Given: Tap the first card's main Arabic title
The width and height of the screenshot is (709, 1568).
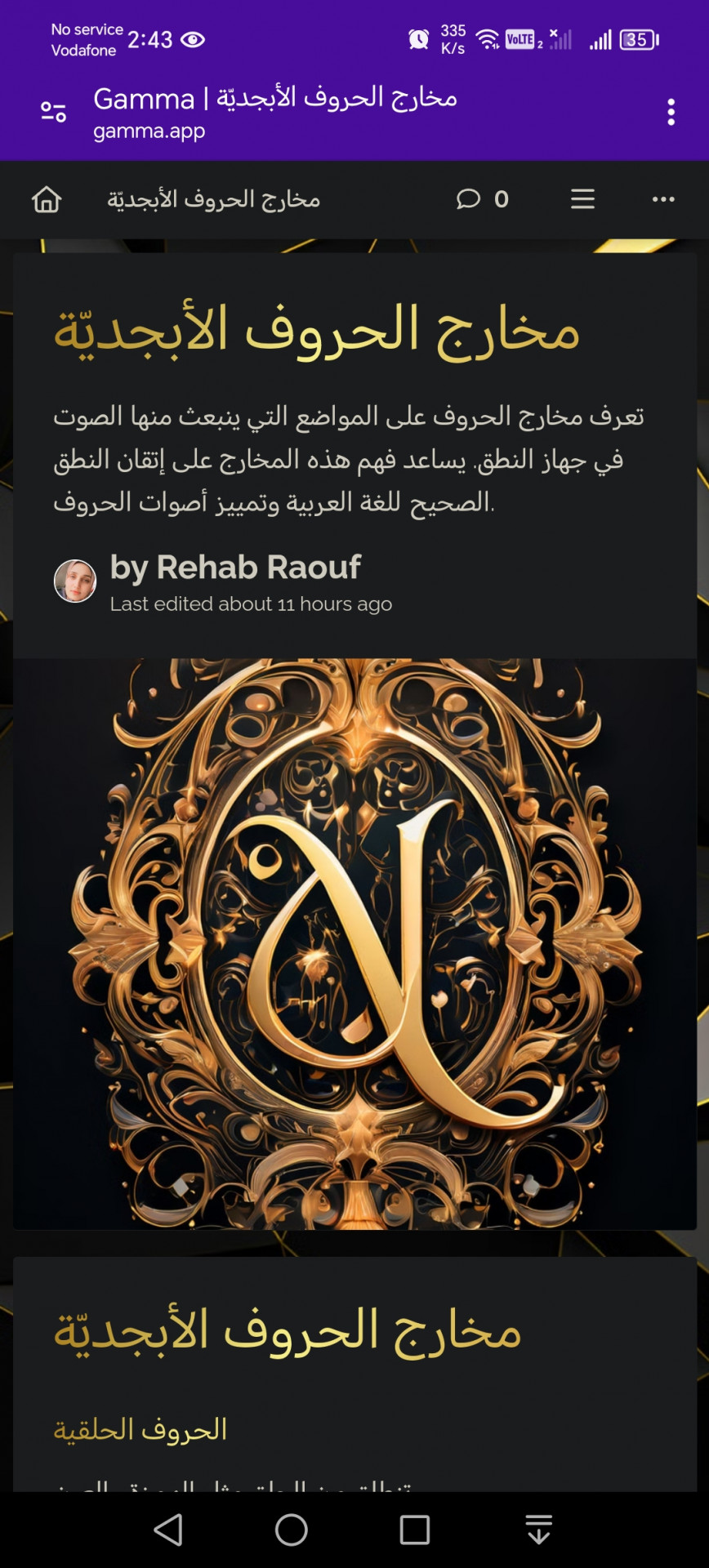Looking at the screenshot, I should [x=317, y=331].
